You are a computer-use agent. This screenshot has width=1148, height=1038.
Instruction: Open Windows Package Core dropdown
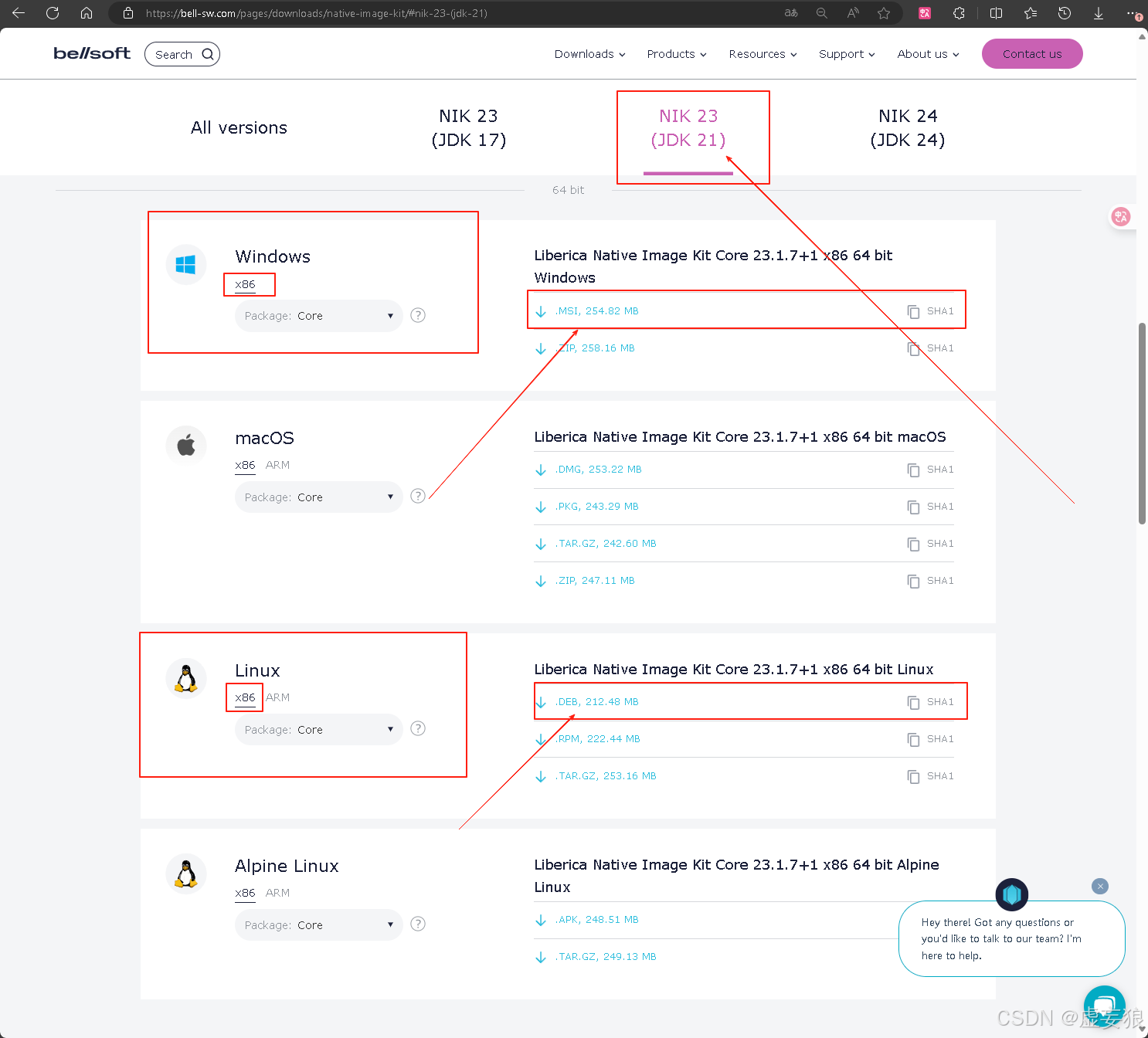[318, 316]
